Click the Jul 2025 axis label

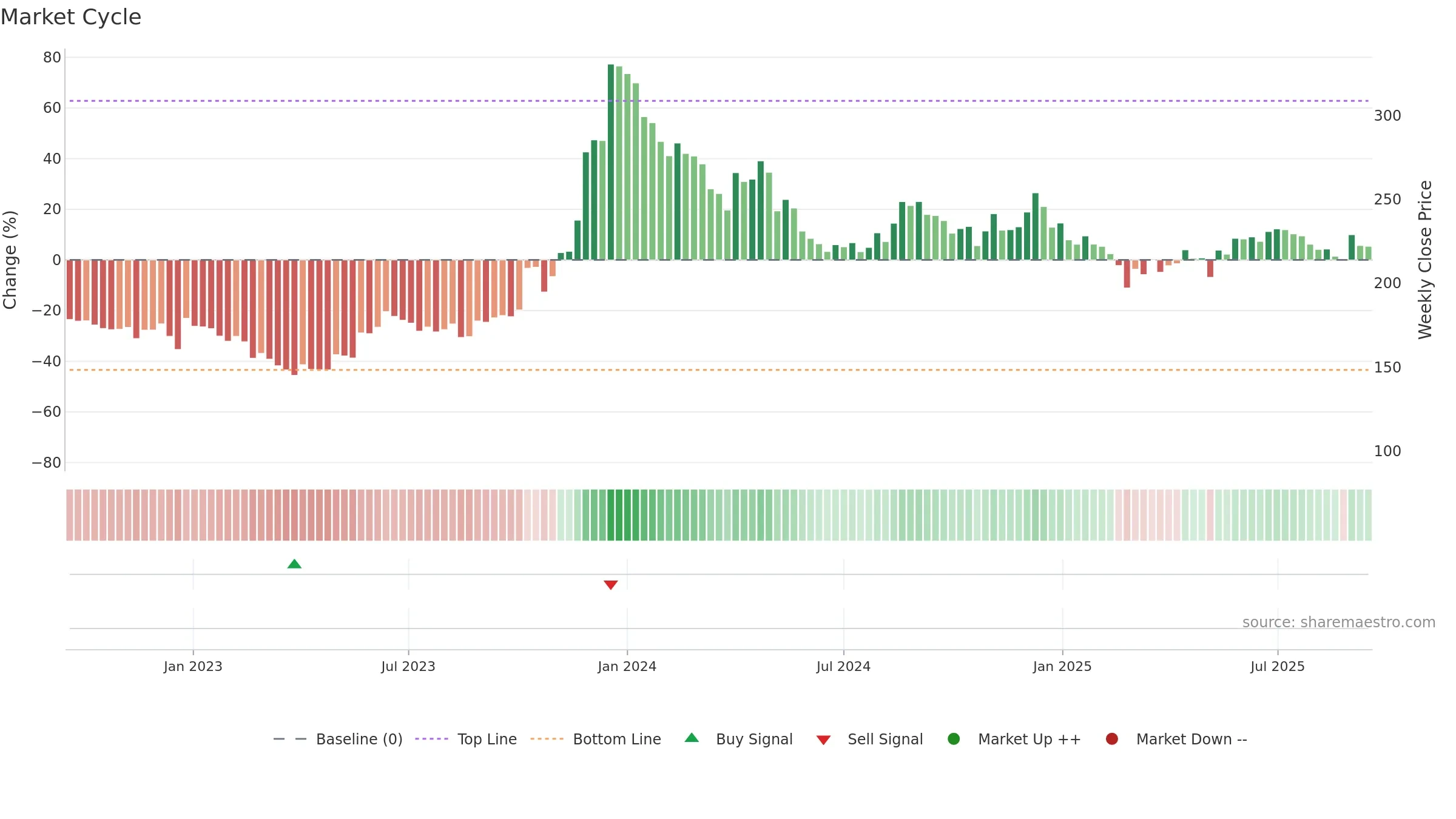(x=1278, y=667)
